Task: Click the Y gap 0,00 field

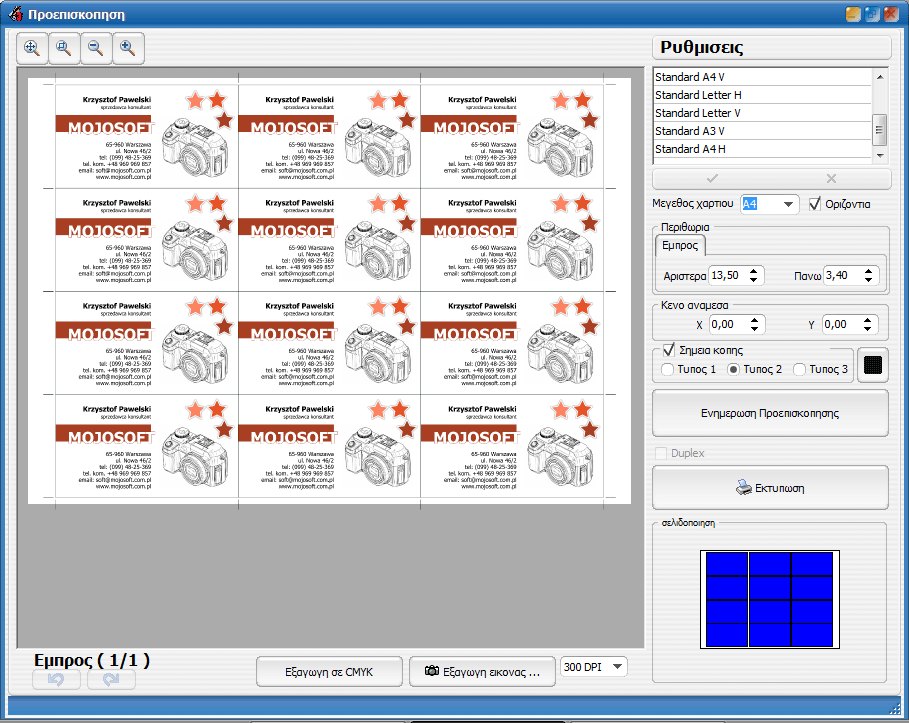Action: click(842, 324)
